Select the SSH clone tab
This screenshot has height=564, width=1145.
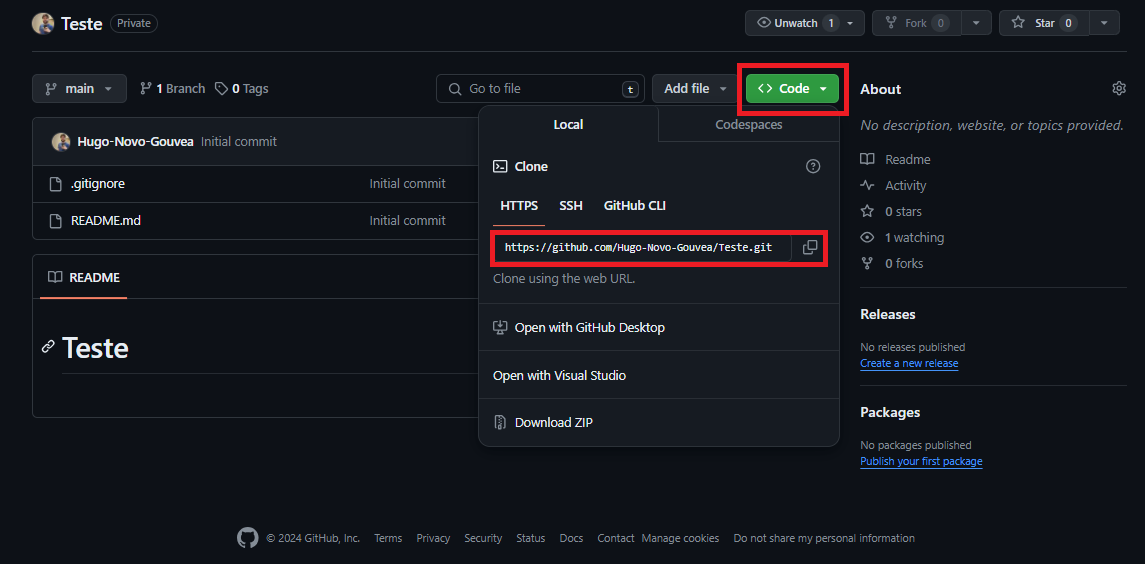coord(570,206)
